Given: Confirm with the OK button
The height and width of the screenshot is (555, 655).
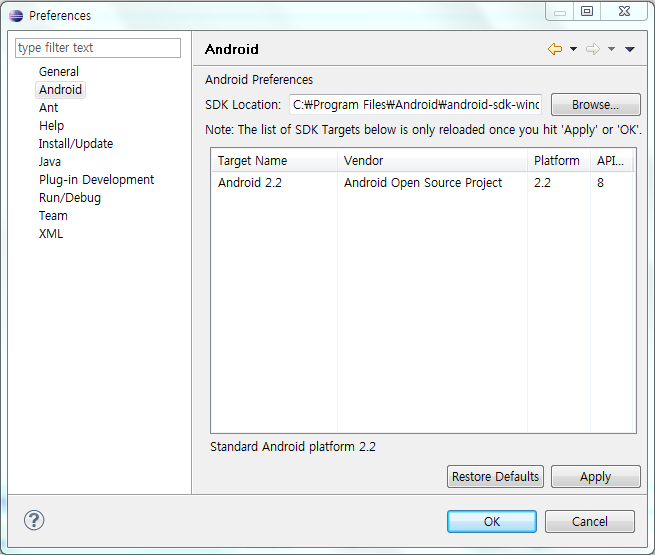Looking at the screenshot, I should pyautogui.click(x=492, y=521).
